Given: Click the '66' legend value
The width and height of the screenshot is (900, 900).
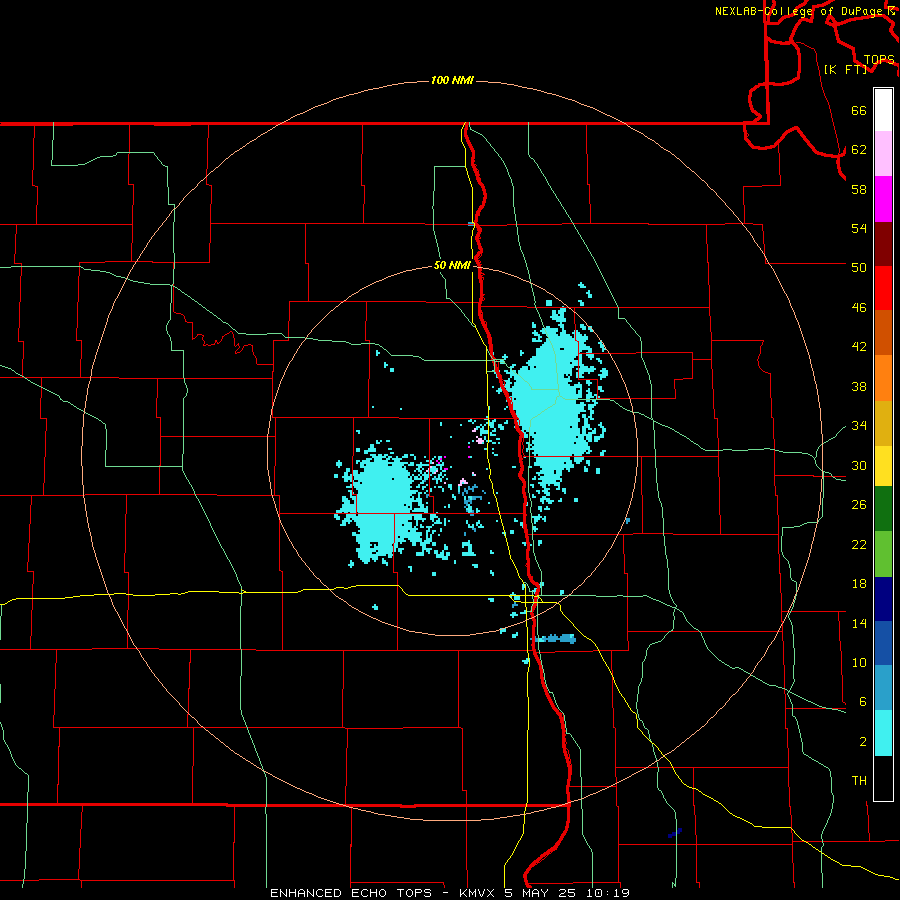Looking at the screenshot, I should 859,110.
